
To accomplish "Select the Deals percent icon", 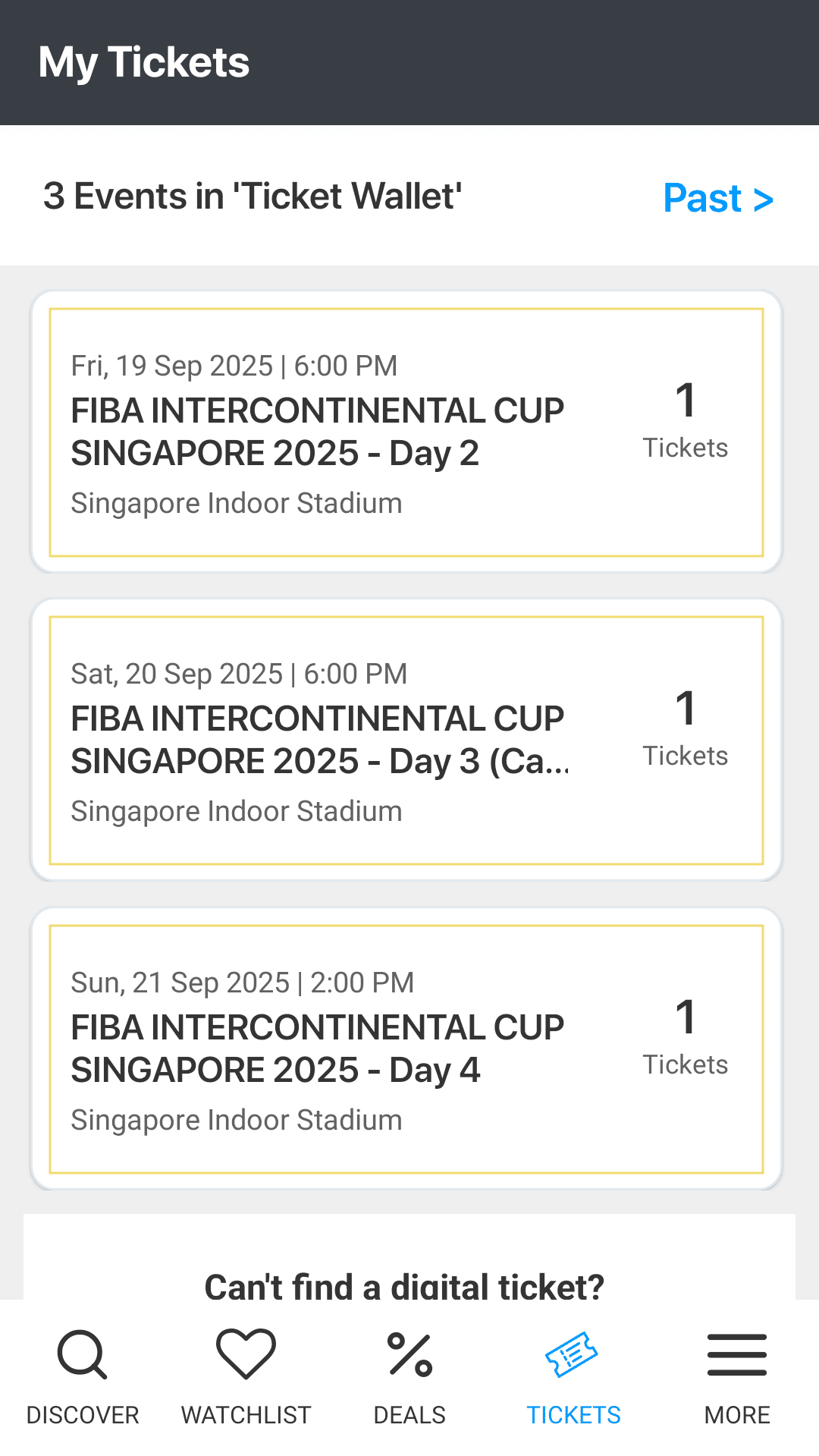I will pos(409,1354).
